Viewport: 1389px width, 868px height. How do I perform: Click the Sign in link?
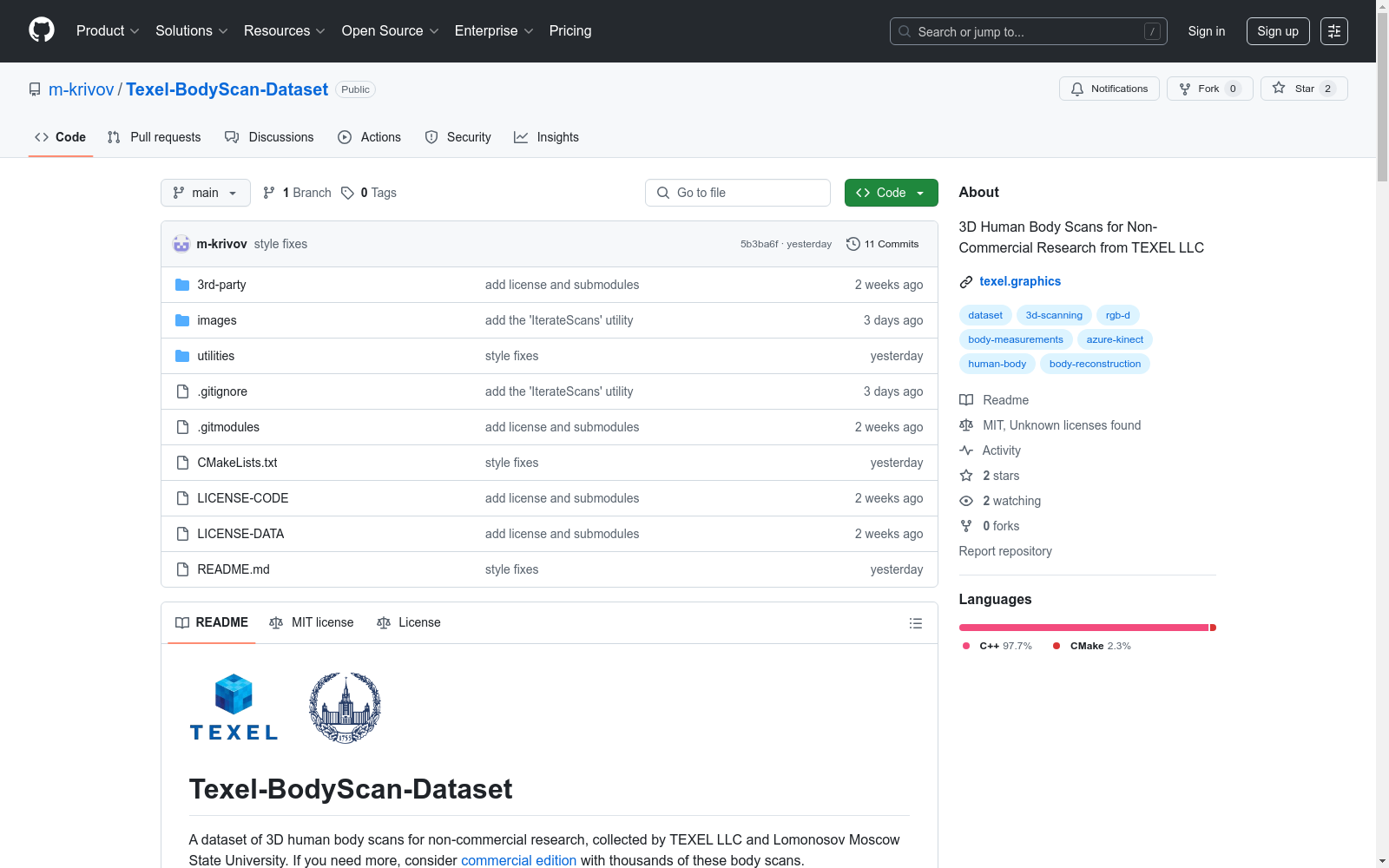1207,31
